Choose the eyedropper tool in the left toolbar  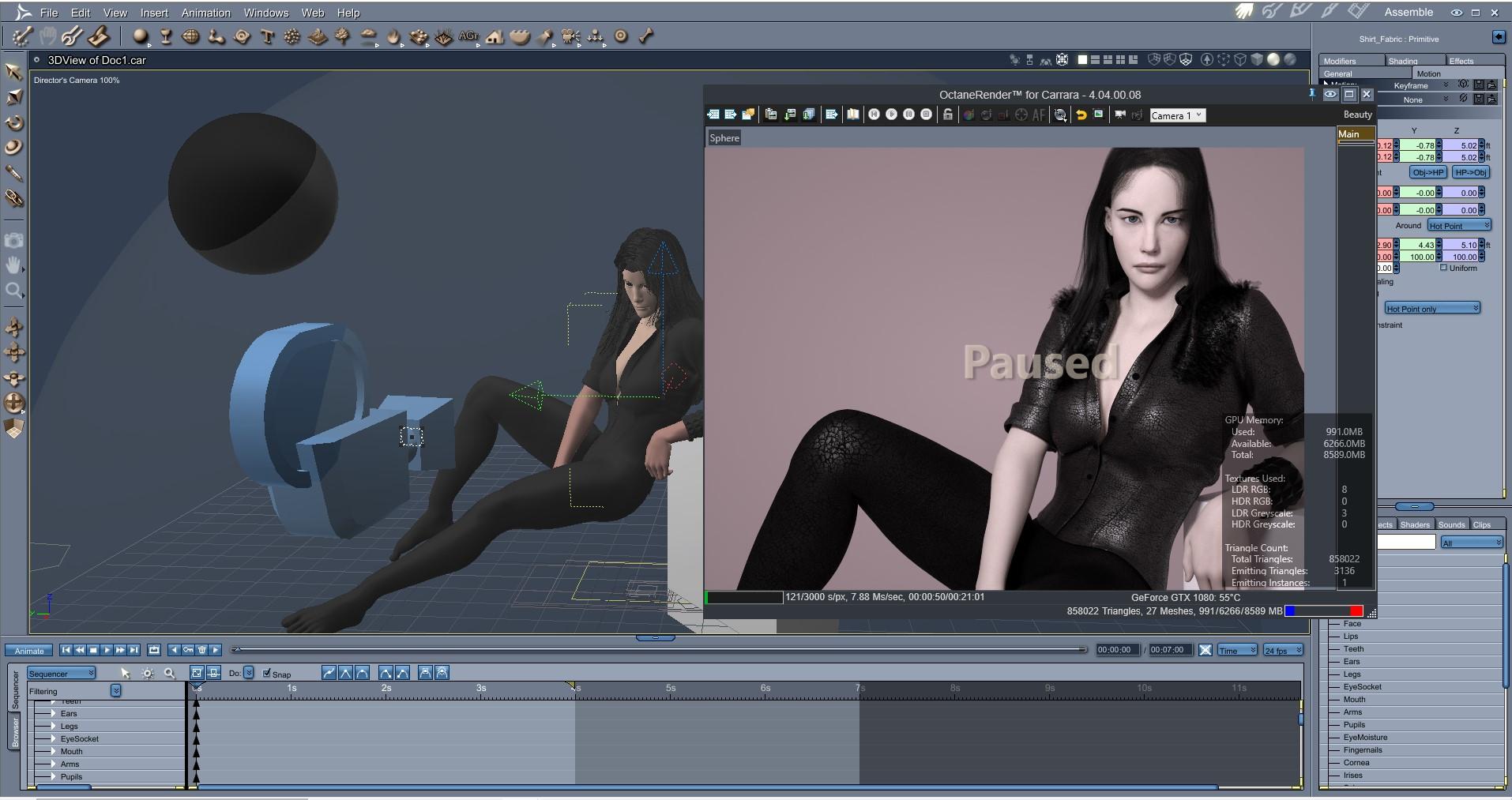pos(14,173)
